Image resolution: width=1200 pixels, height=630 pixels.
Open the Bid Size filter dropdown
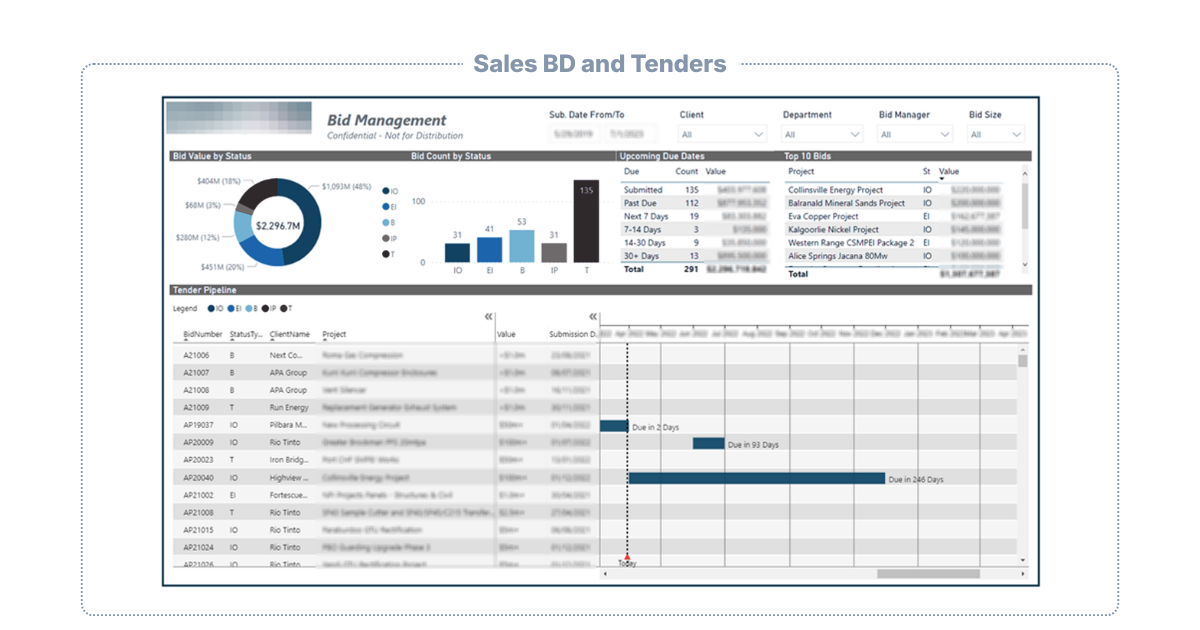click(996, 134)
